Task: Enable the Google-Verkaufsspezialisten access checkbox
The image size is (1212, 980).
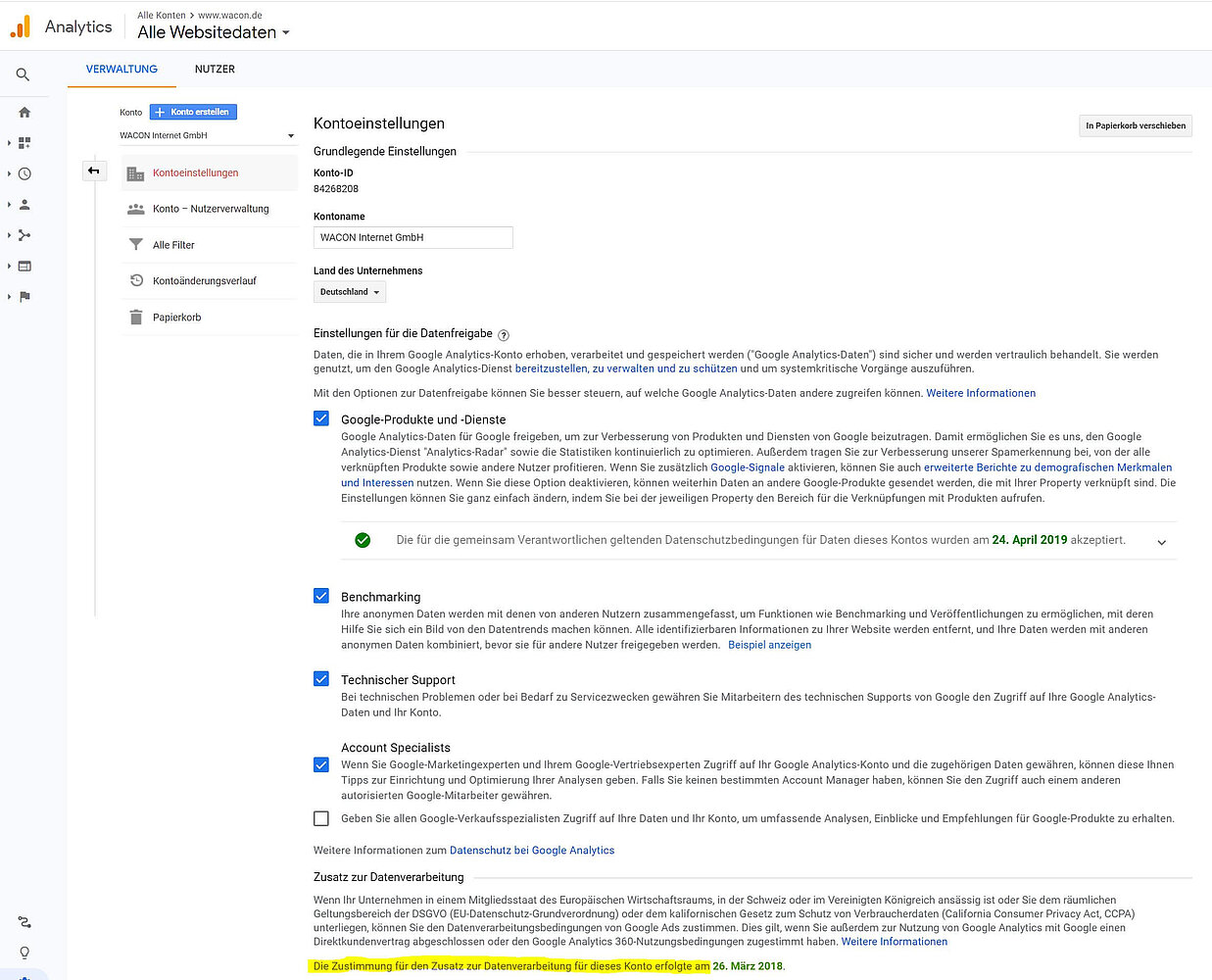Action: coord(321,818)
